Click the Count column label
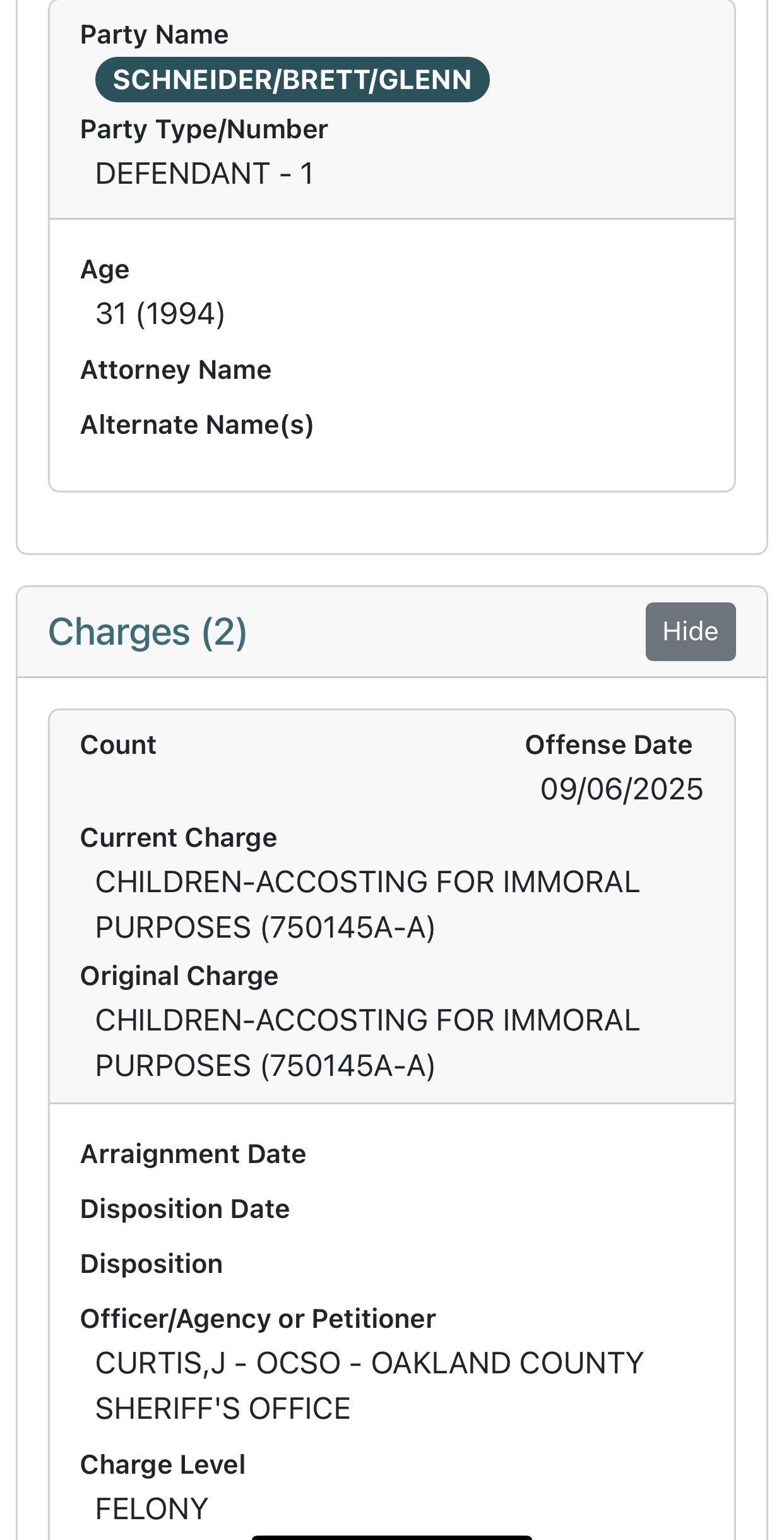 click(118, 745)
